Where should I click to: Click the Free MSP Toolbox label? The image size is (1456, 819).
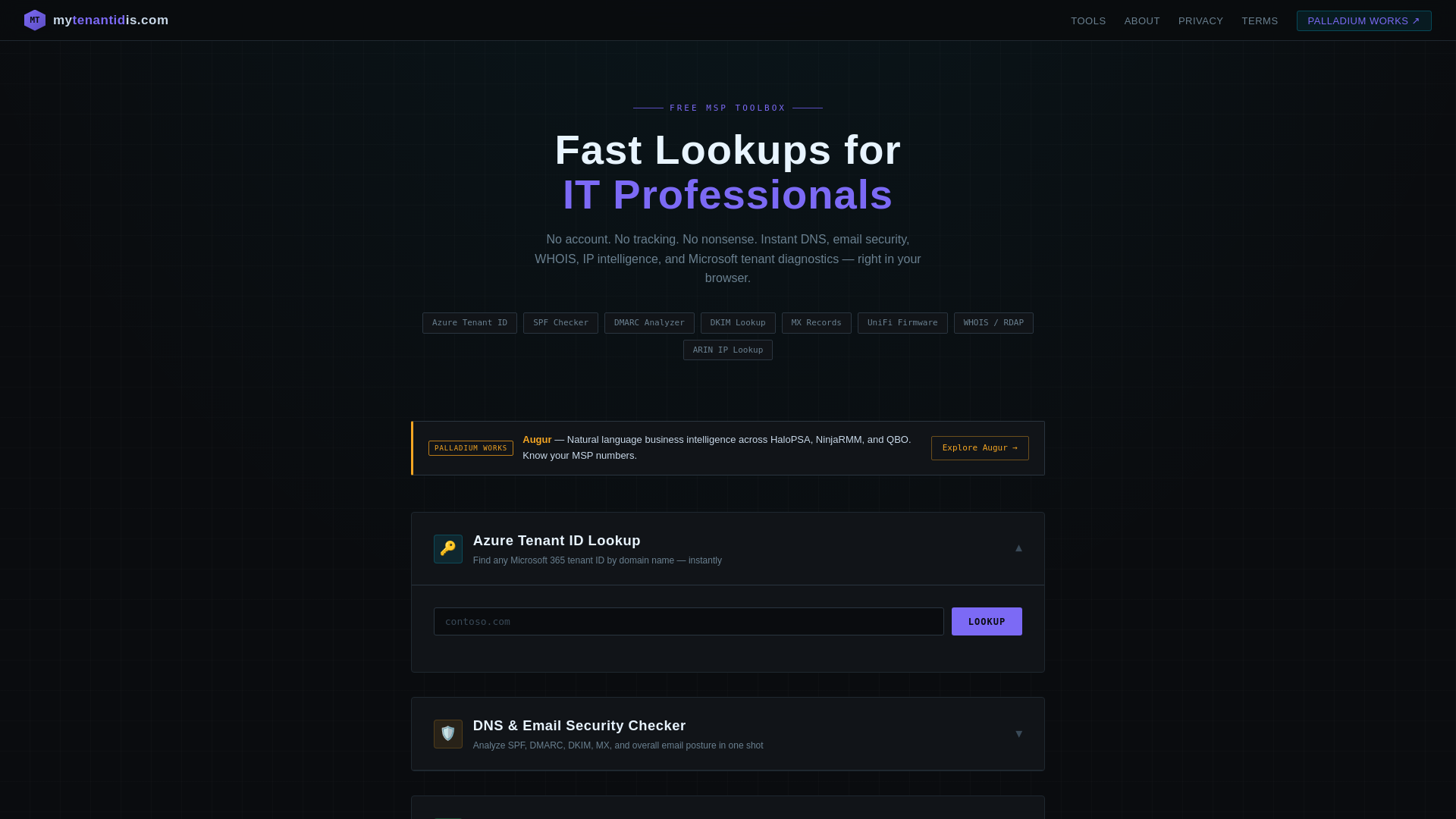(x=728, y=108)
